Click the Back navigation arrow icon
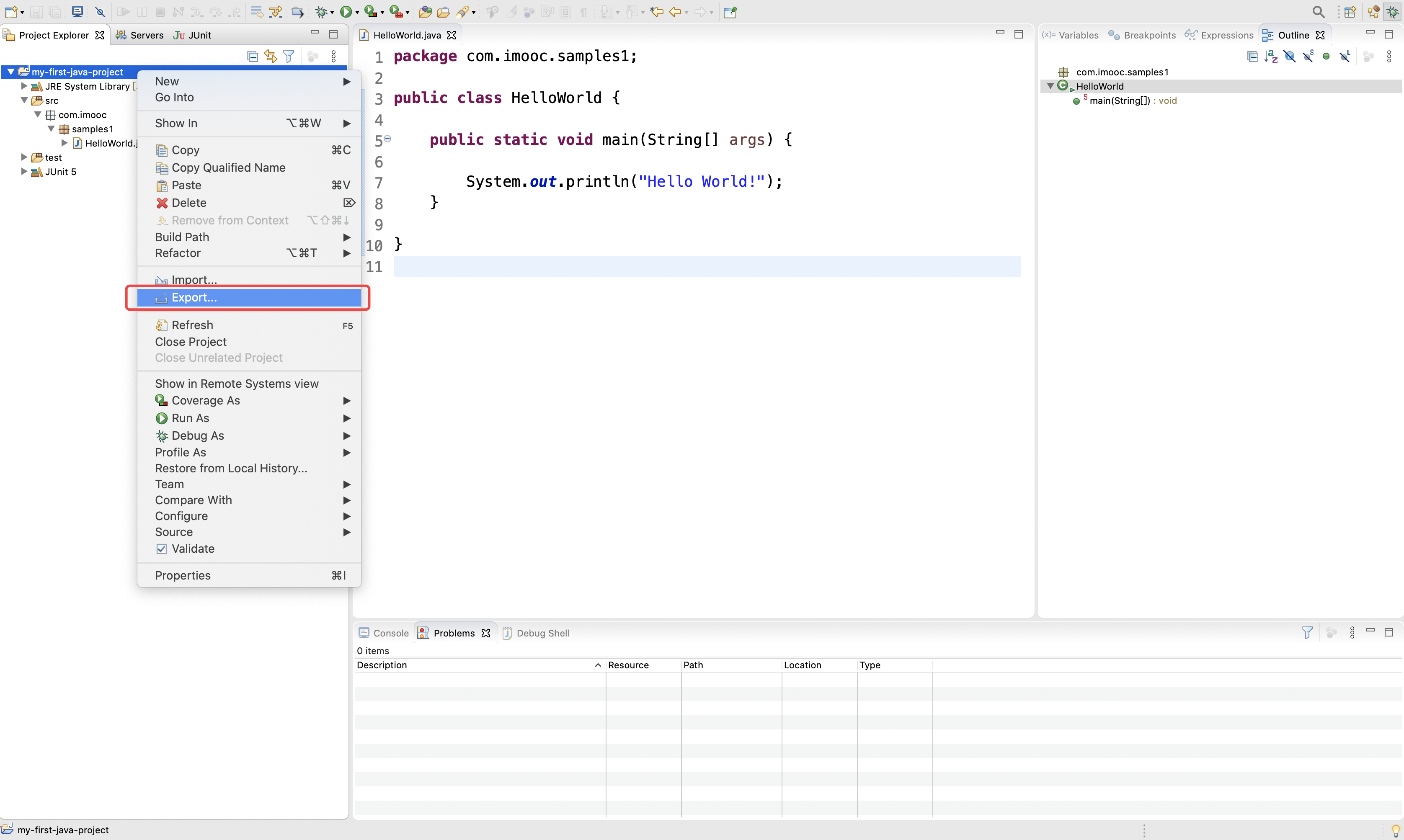1404x840 pixels. pyautogui.click(x=675, y=12)
